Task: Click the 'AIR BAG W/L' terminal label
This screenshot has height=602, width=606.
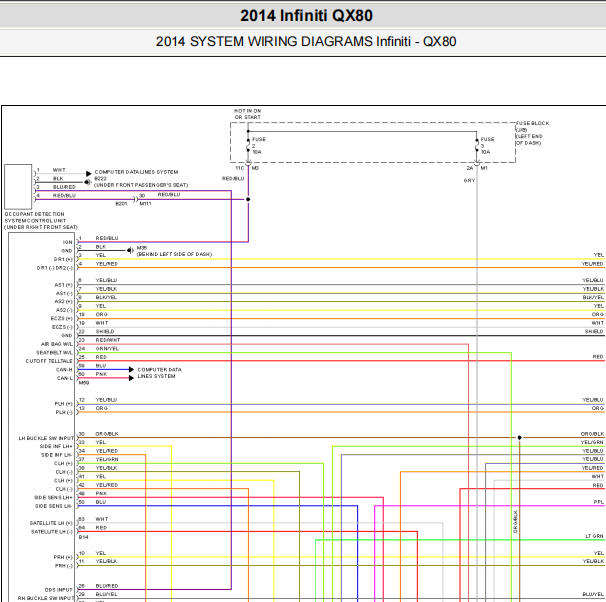Action: (x=57, y=344)
